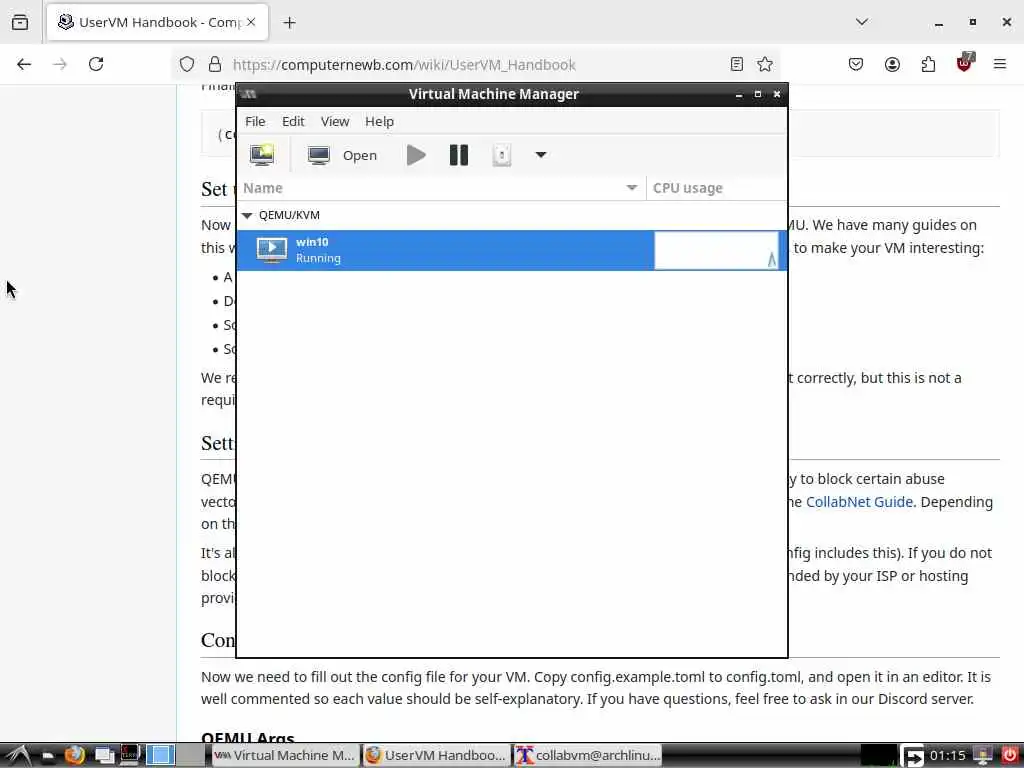Click the Run (play) VM button
Screen dimensions: 1024x768
coord(416,155)
